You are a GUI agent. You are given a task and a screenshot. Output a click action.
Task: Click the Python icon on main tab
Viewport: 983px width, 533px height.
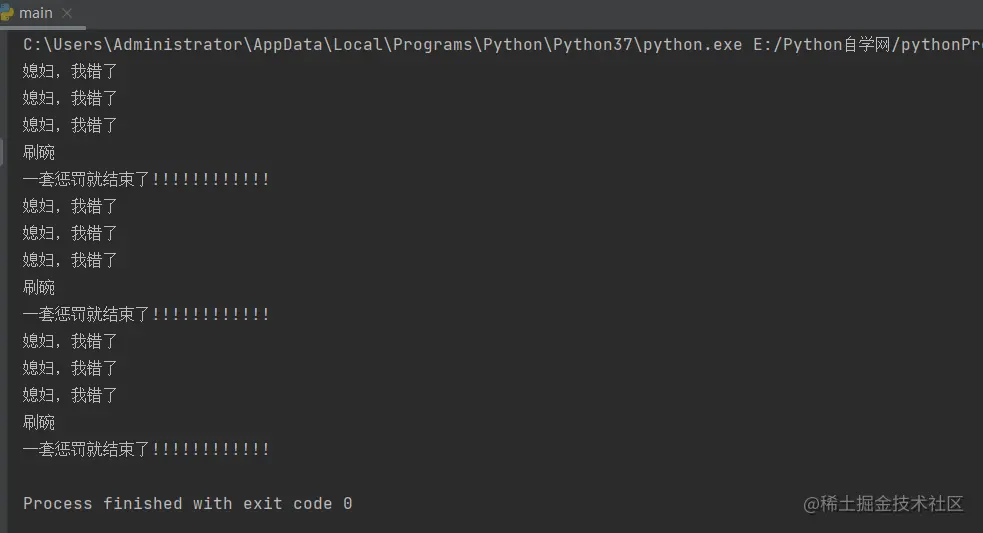point(6,13)
